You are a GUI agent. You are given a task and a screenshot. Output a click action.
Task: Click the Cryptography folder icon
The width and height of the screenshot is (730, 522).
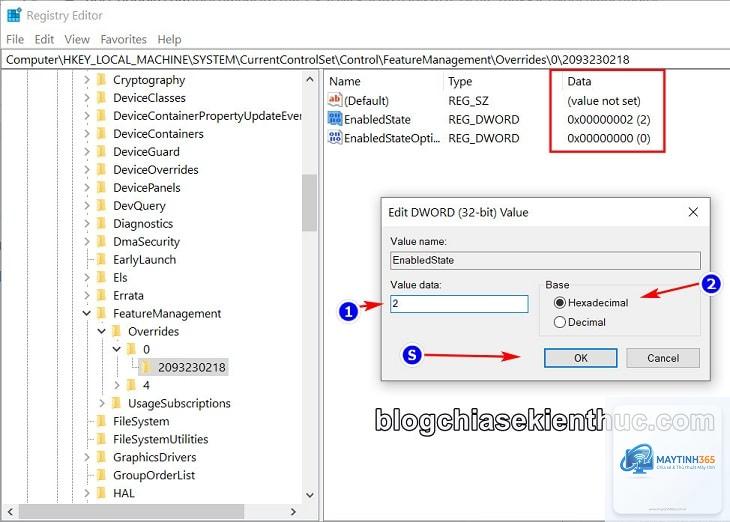(x=102, y=80)
